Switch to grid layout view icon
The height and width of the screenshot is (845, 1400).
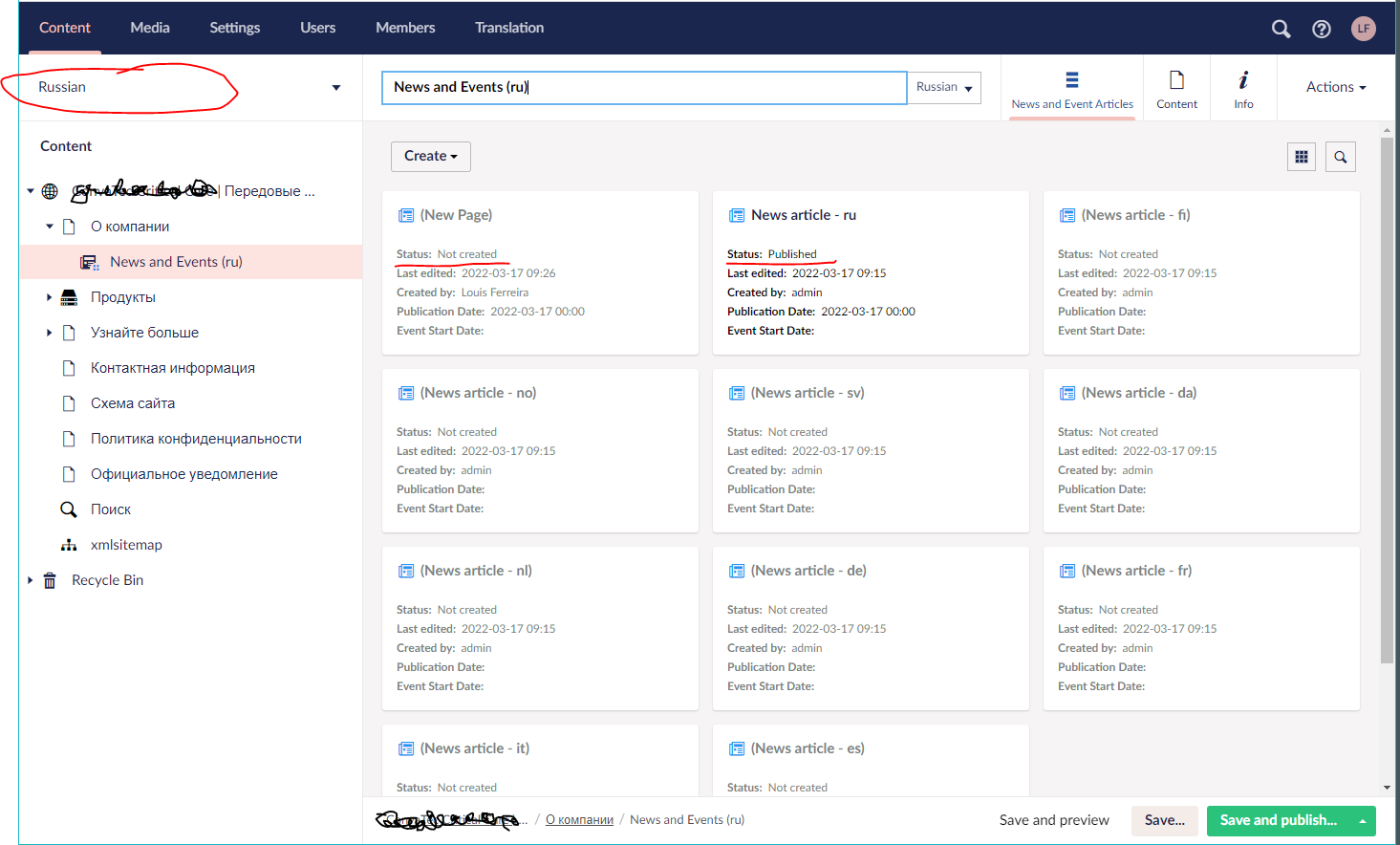click(1302, 157)
